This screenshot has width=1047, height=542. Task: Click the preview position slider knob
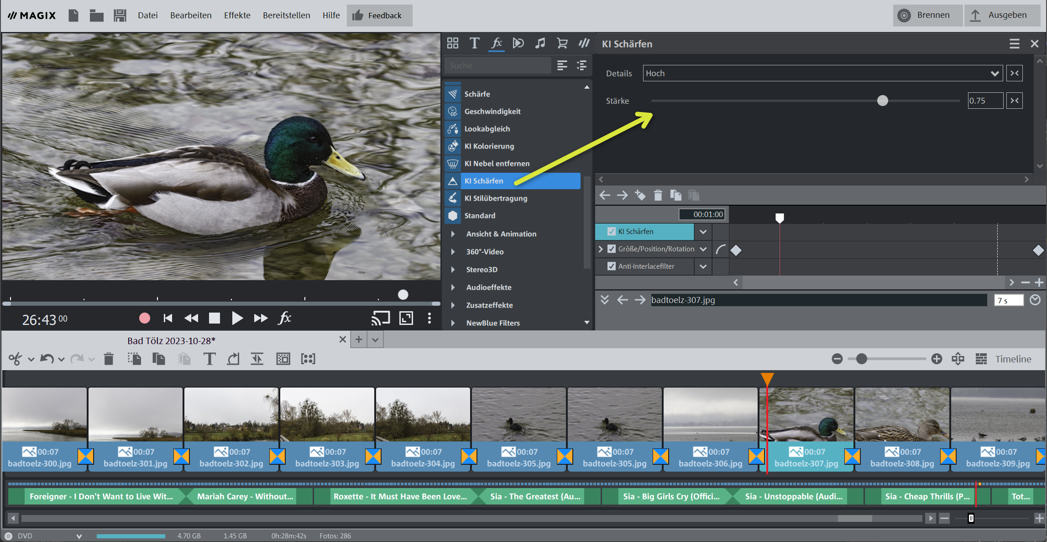click(403, 294)
